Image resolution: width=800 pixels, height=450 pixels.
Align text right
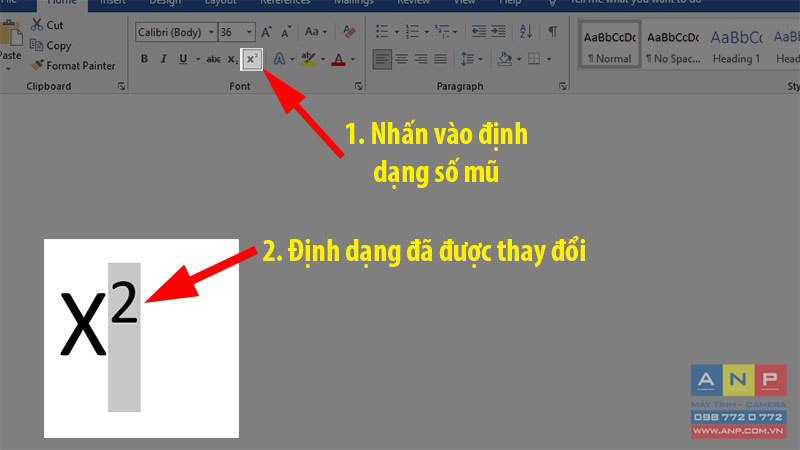tap(421, 59)
